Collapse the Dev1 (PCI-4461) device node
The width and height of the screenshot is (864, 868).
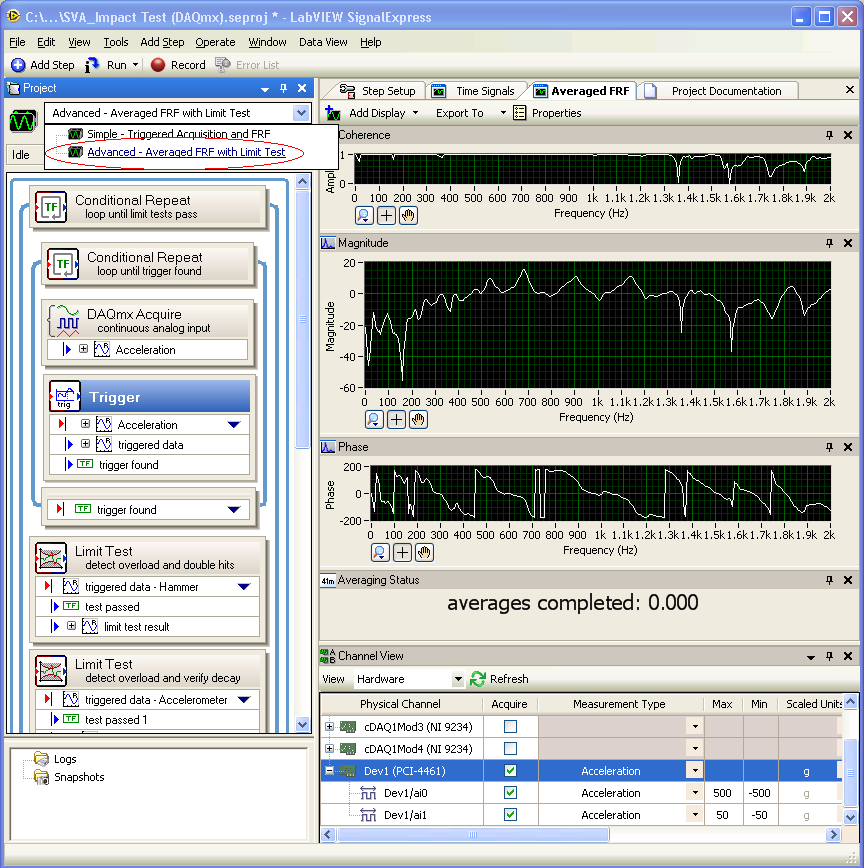click(x=329, y=771)
